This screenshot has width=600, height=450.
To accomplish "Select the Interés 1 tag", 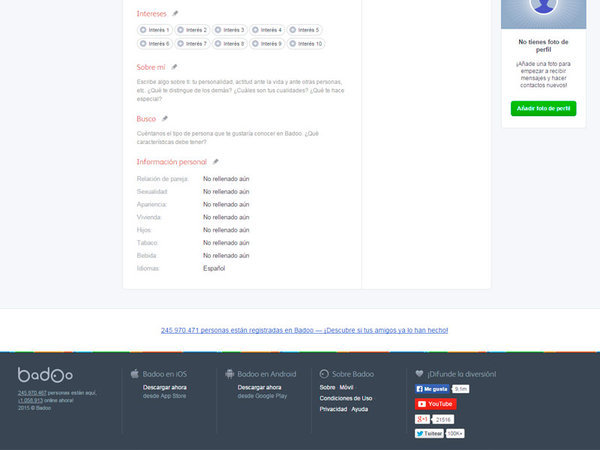I will pyautogui.click(x=155, y=30).
